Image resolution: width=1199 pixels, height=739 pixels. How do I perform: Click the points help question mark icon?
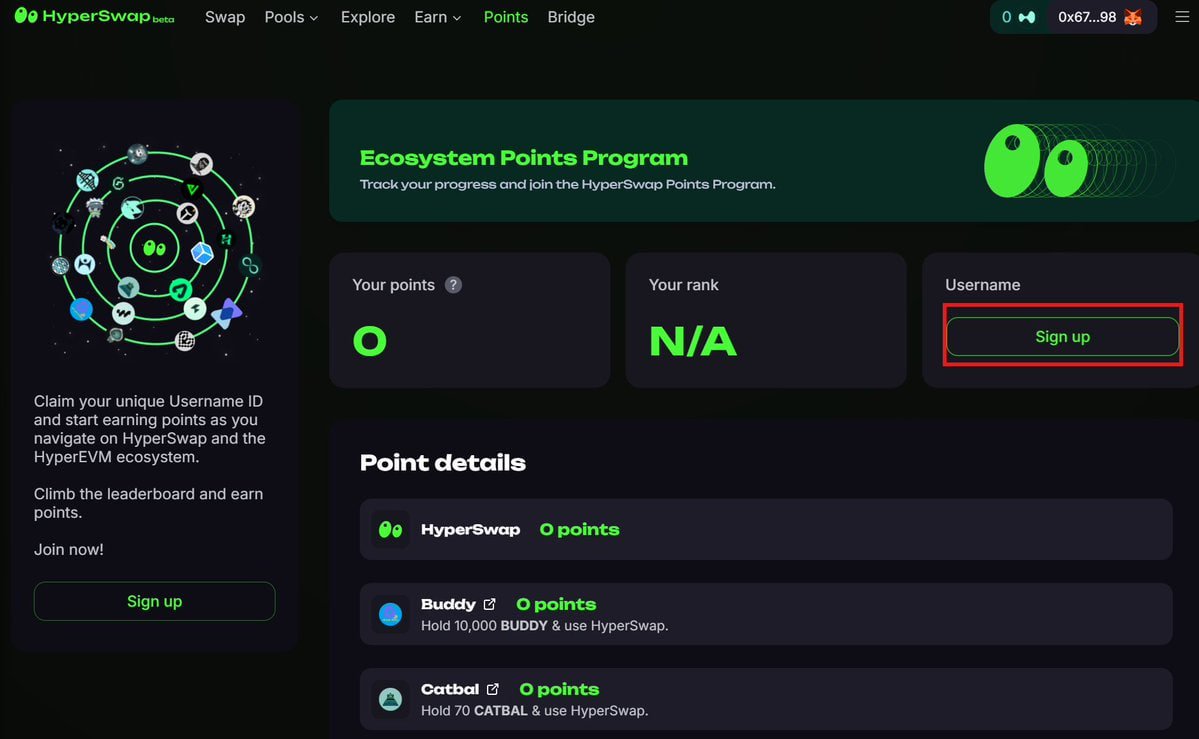coord(453,285)
